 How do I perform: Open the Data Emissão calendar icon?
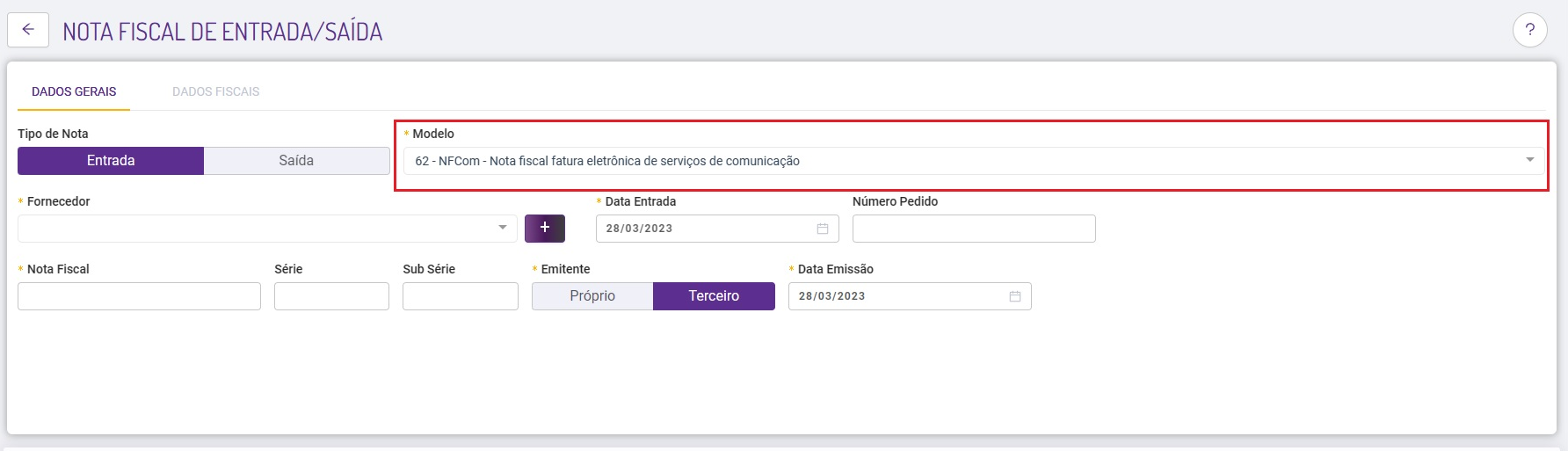click(x=1015, y=296)
